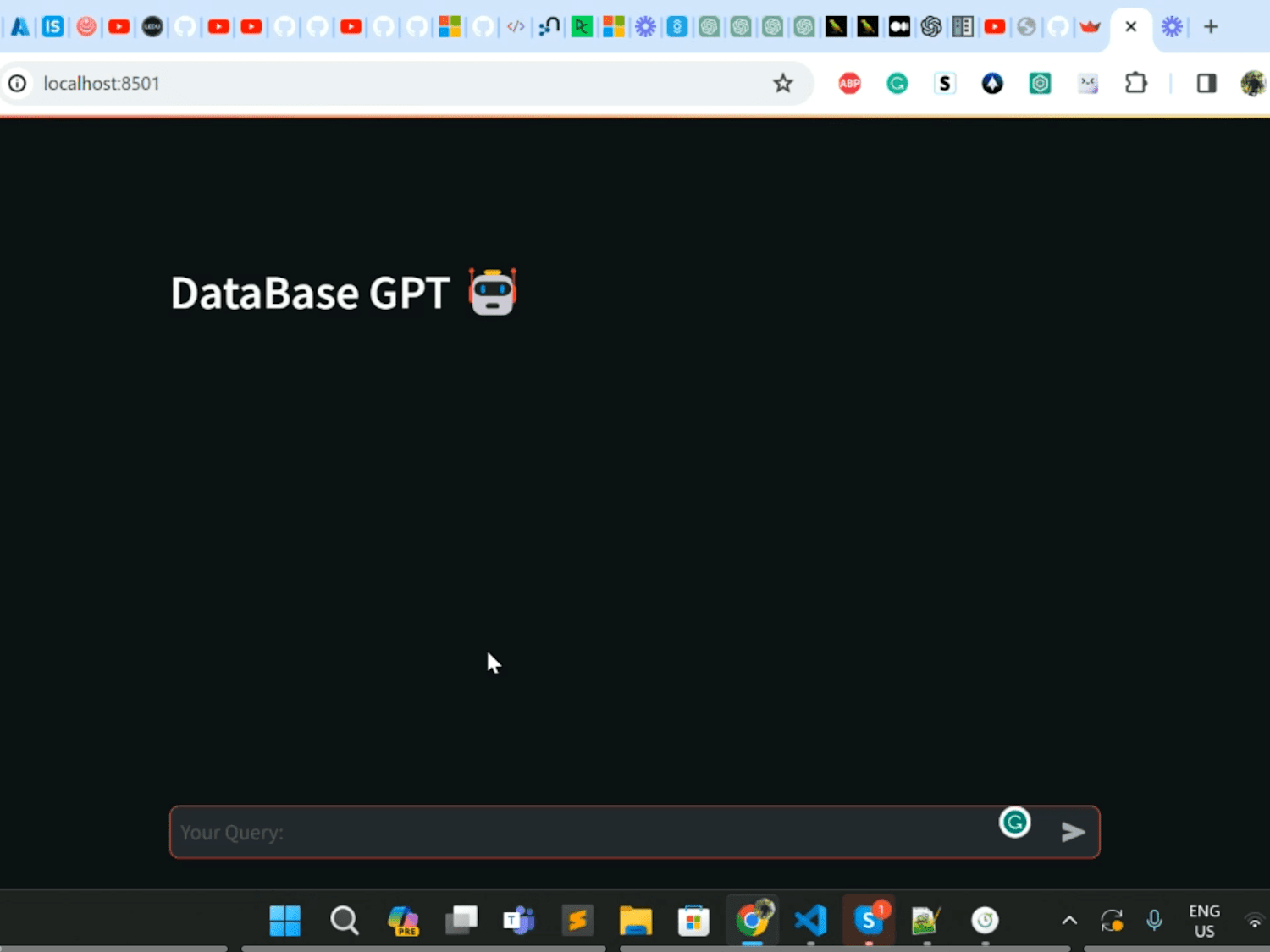Switch to the black OpenAI knot tab
This screenshot has width=1270, height=952.
pos(931,26)
